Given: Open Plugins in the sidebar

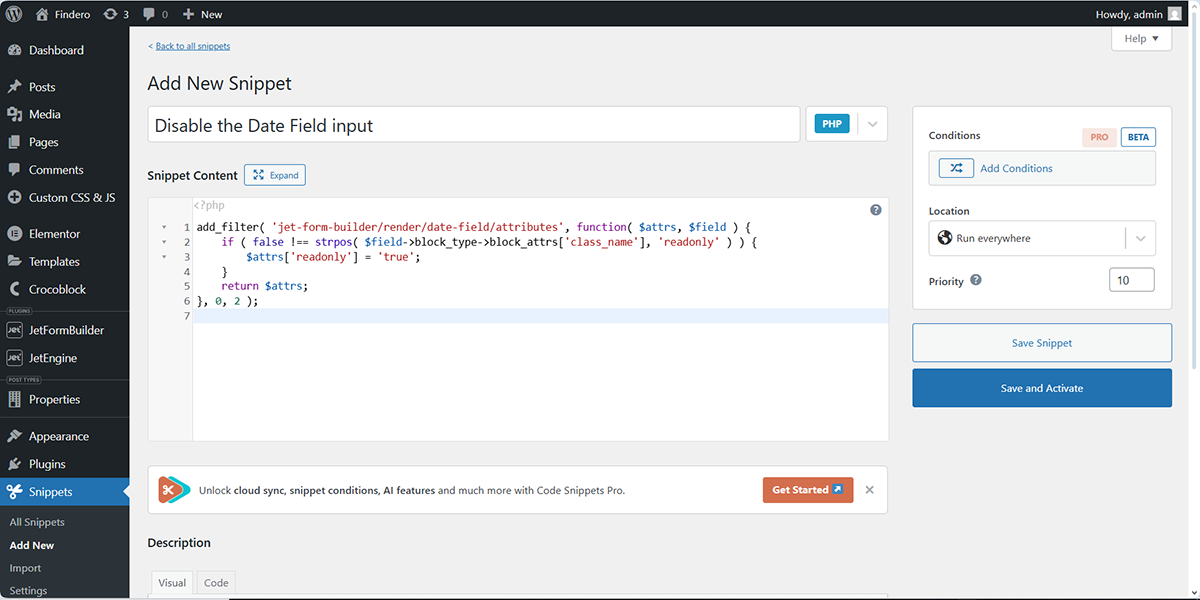Looking at the screenshot, I should [x=64, y=464].
